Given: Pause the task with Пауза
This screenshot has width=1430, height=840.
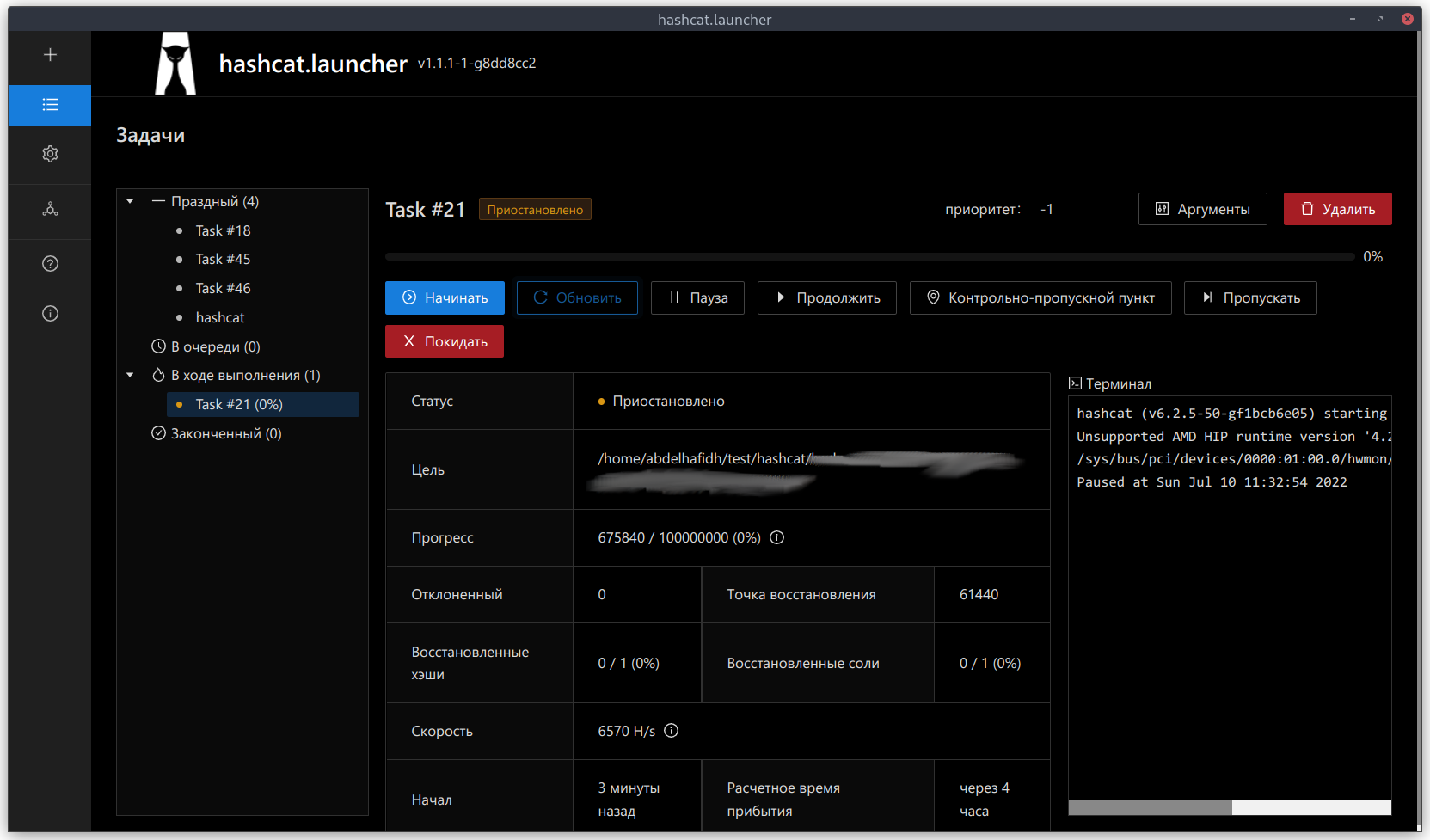Looking at the screenshot, I should click(x=697, y=297).
